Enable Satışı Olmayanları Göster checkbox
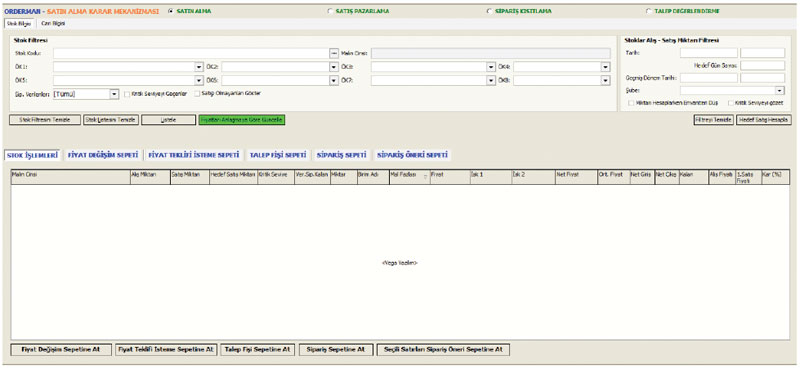Image resolution: width=800 pixels, height=369 pixels. 197,93
